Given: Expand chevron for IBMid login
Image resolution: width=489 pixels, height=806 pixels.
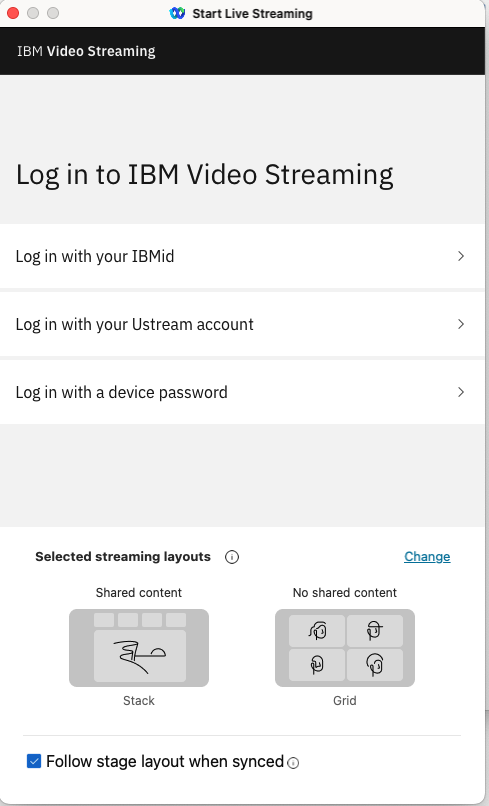Looking at the screenshot, I should (461, 256).
